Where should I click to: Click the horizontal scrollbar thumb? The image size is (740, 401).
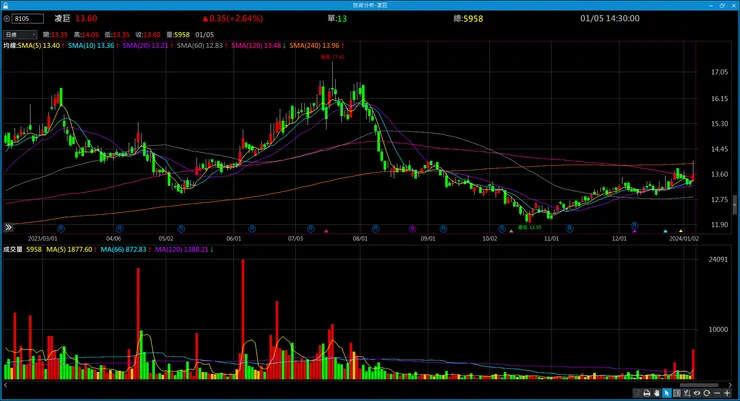(699, 385)
